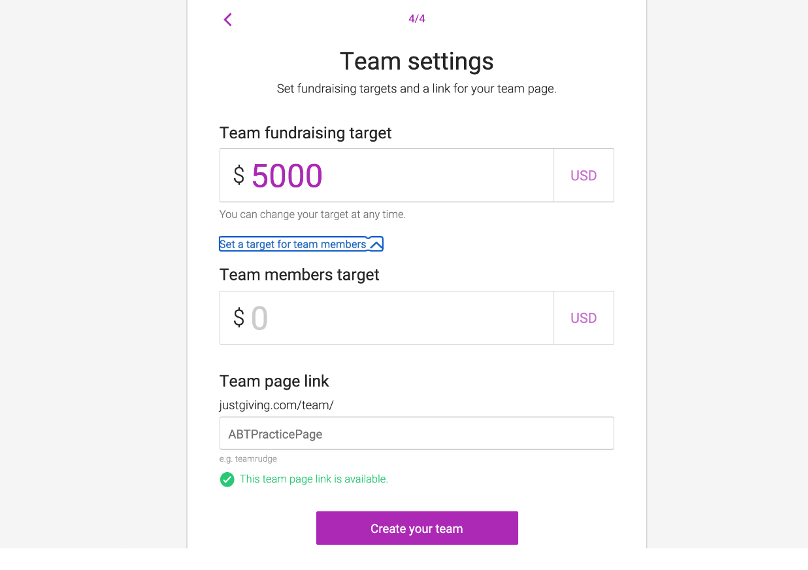Click the justgiving.com/team/ URL prefix text
808x570 pixels.
tap(276, 406)
